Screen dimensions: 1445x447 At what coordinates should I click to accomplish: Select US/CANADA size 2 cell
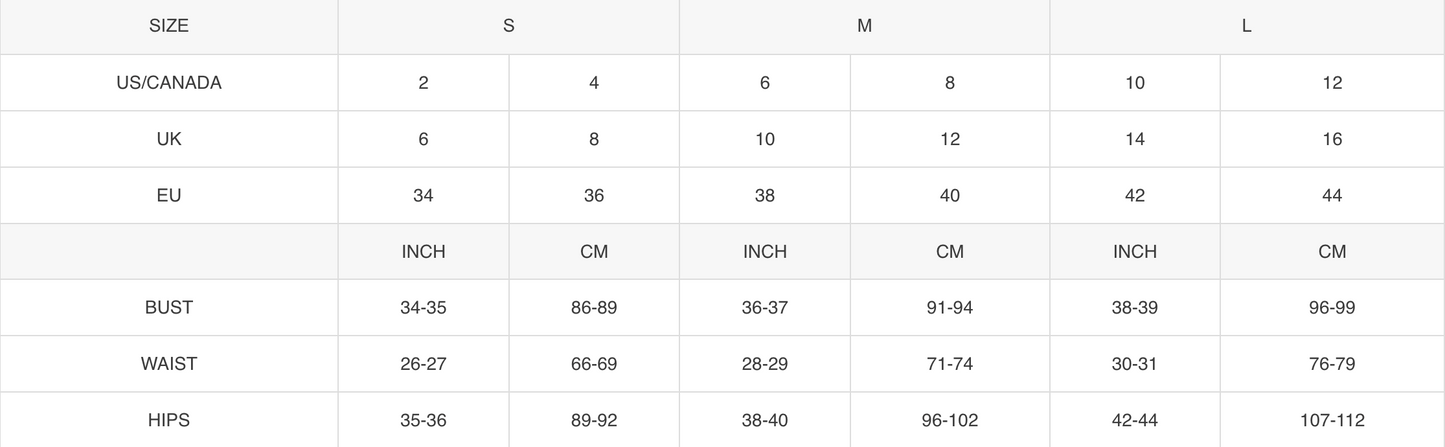coord(423,83)
